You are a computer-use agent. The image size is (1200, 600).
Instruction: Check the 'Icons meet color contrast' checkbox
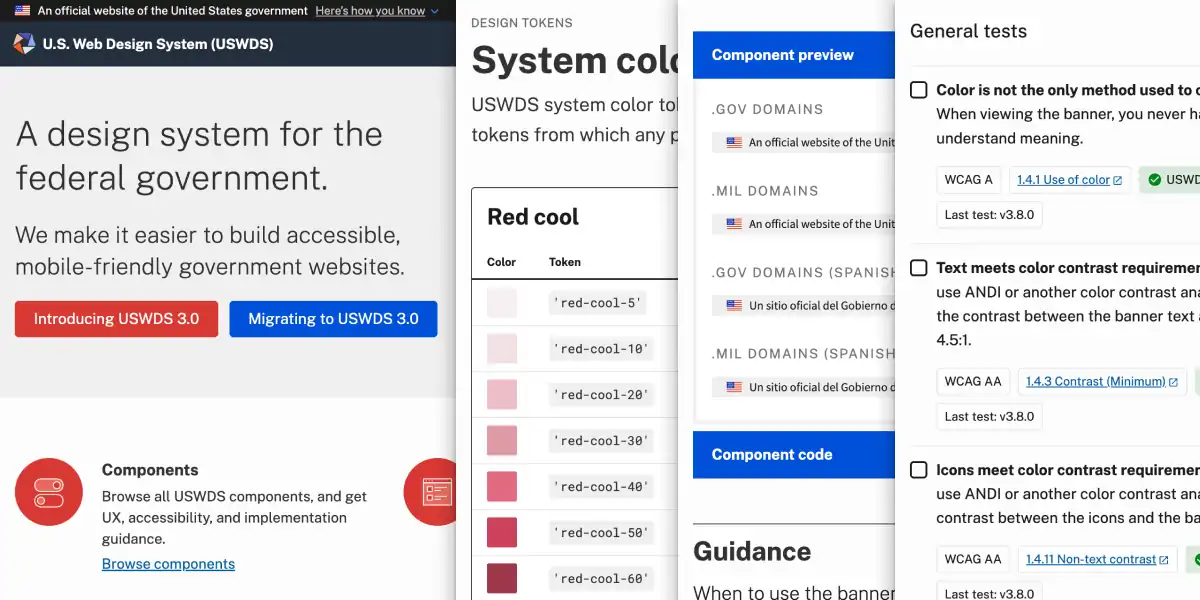tap(919, 470)
